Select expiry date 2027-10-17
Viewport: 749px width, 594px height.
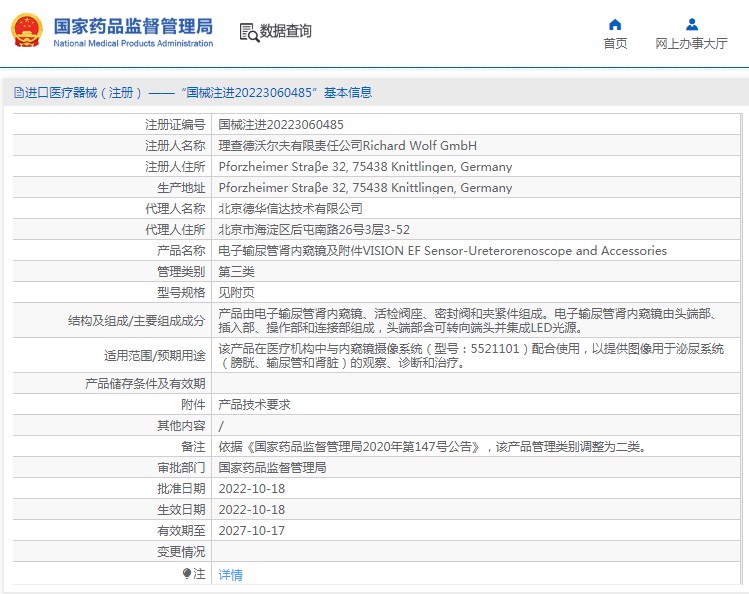click(252, 530)
